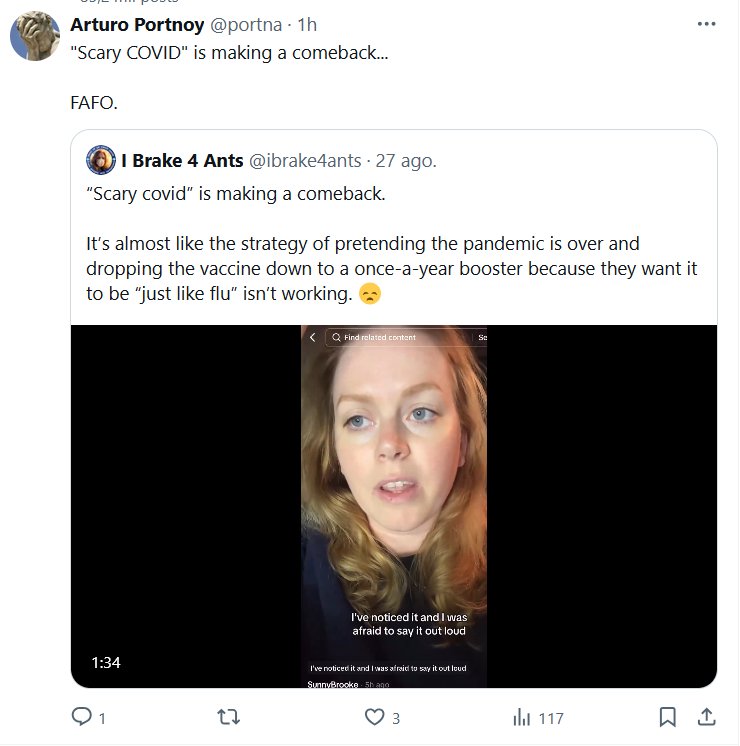
Task: Click the reply speech bubble icon
Action: pyautogui.click(x=81, y=717)
